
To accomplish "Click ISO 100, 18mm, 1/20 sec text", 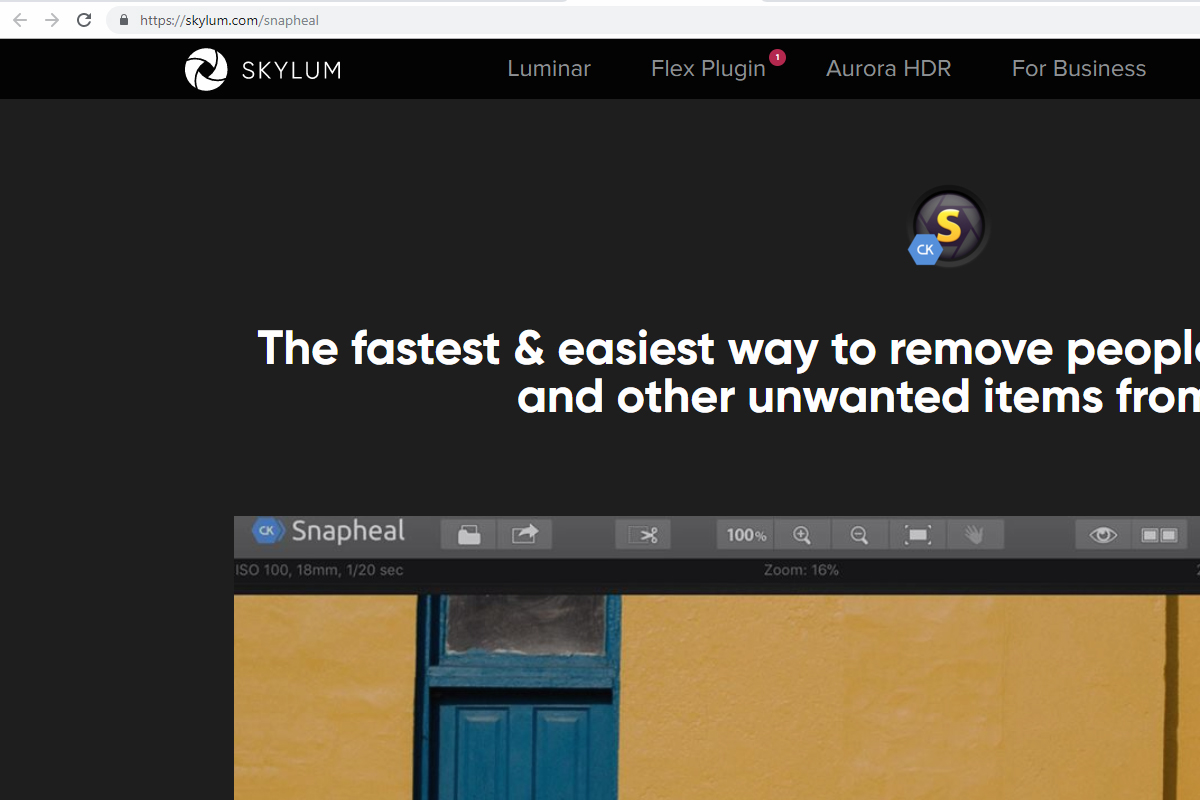I will tap(320, 570).
